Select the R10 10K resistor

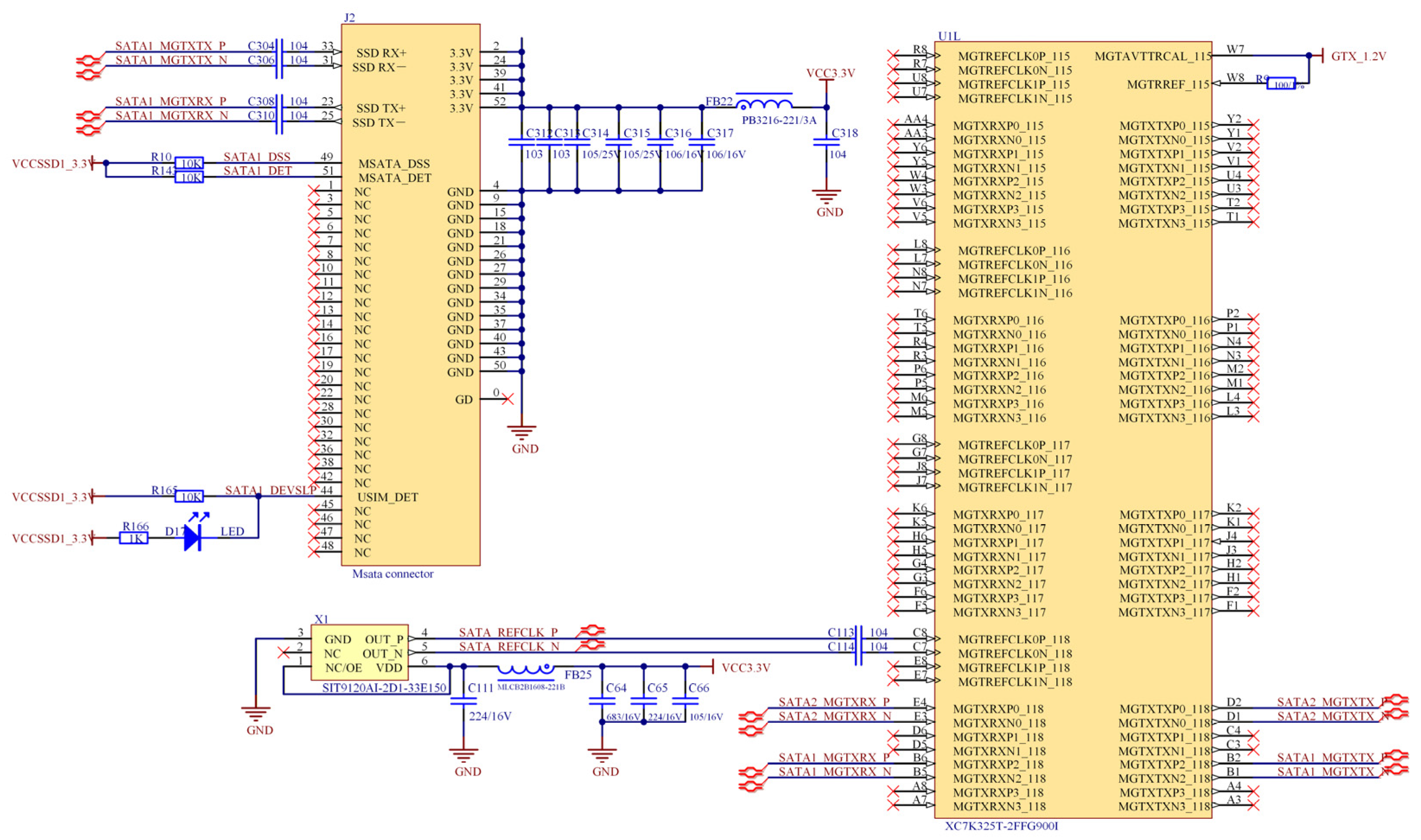tap(188, 164)
